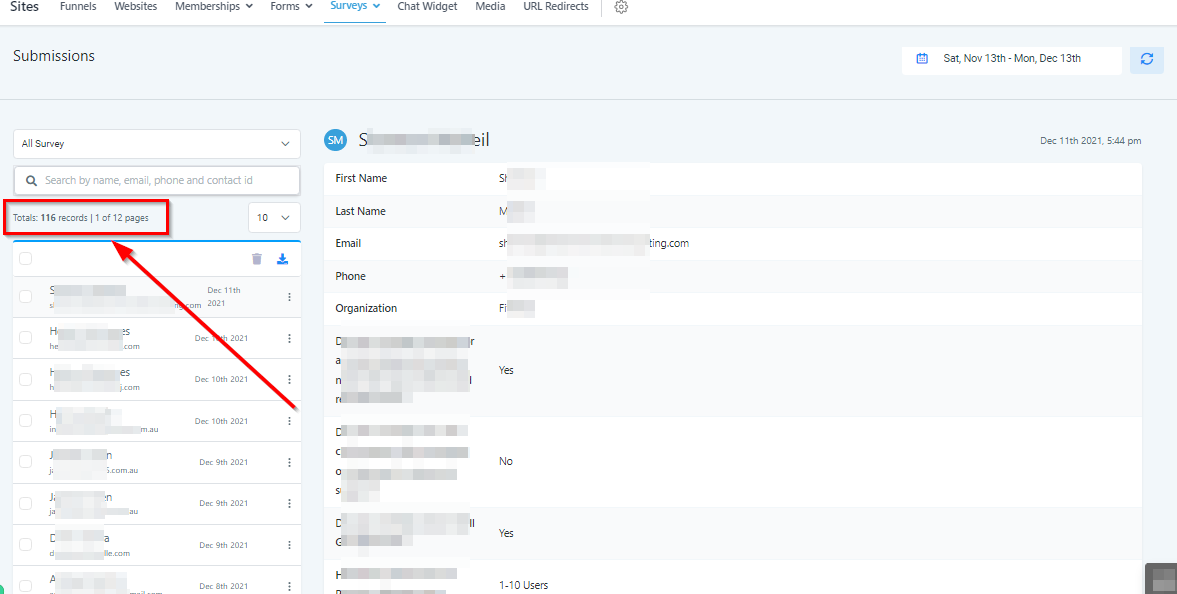Open three-dot menu for first Dec 10th 2021 row
This screenshot has height=594, width=1177.
click(289, 338)
